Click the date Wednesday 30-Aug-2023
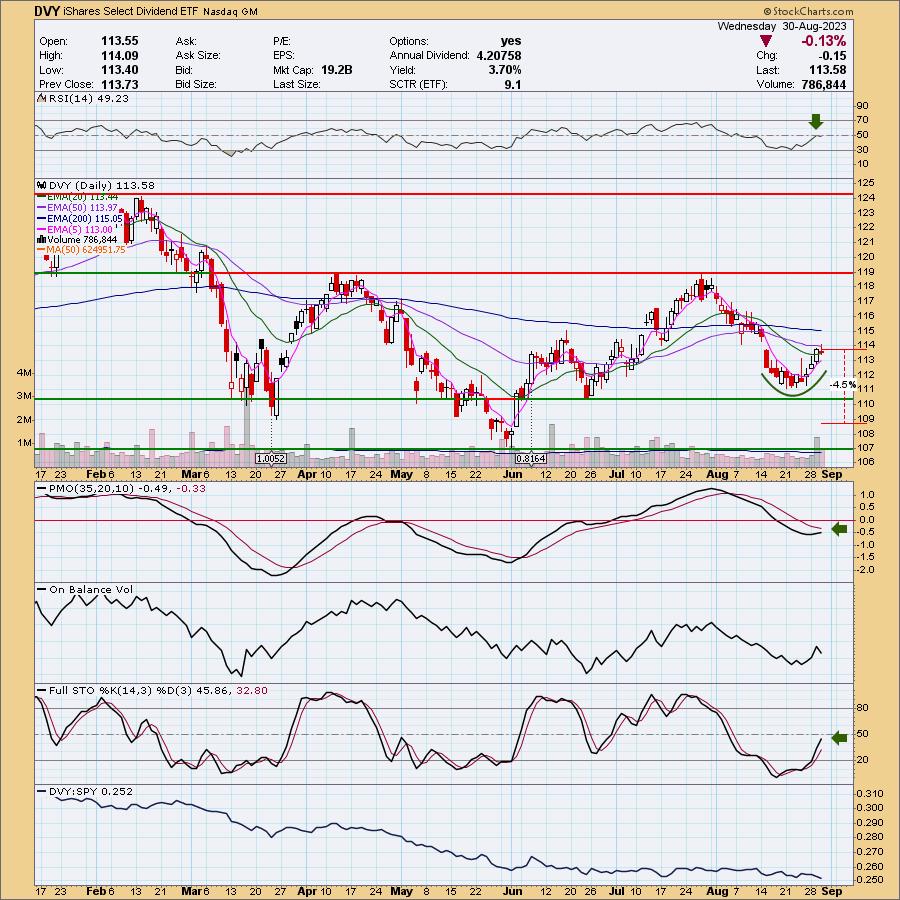The height and width of the screenshot is (900, 900). click(x=782, y=26)
